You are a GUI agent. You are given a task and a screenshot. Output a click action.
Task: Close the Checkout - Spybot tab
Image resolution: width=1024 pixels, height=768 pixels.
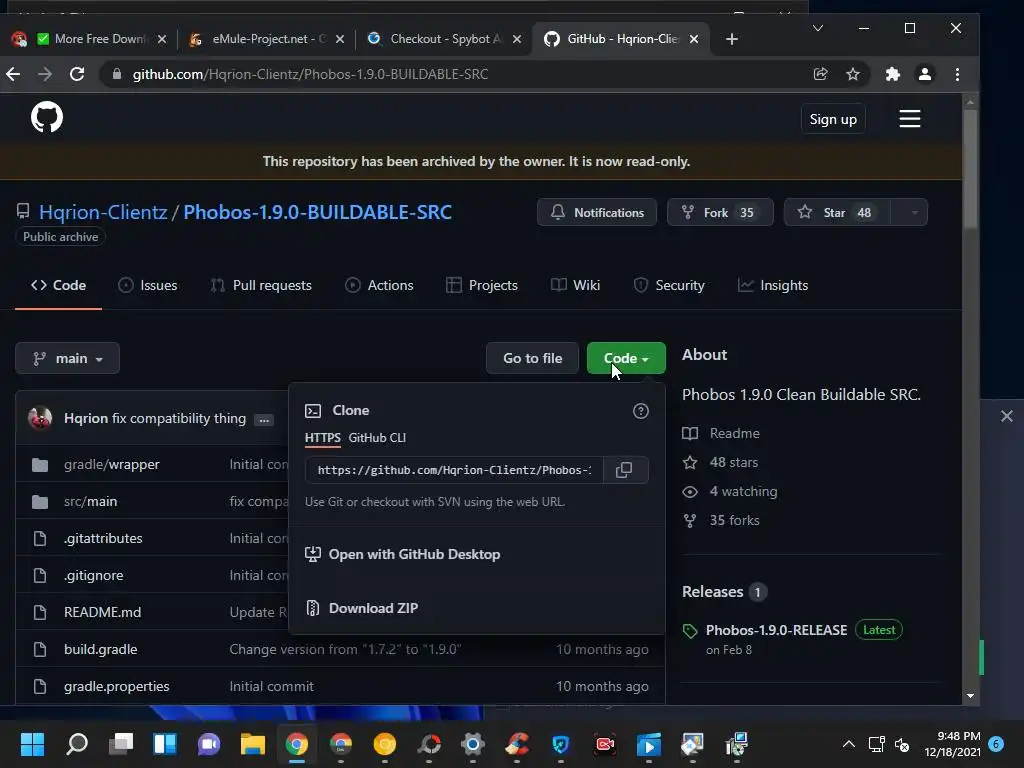[x=517, y=39]
